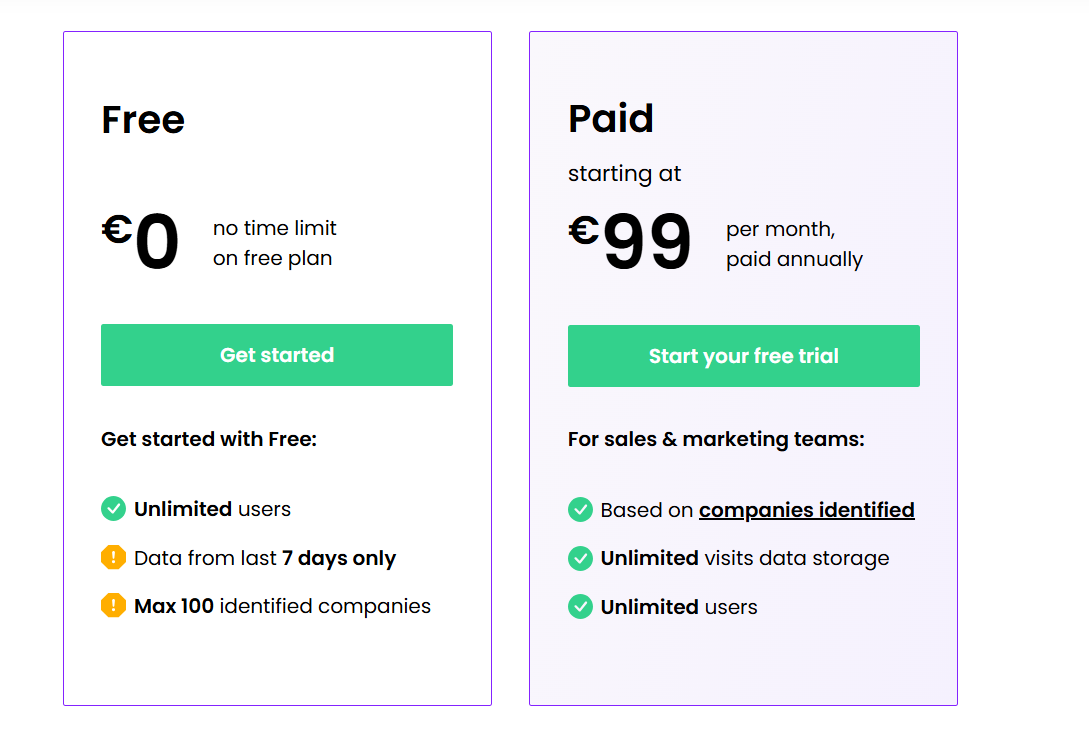Select the Paid plan heading

tap(610, 119)
